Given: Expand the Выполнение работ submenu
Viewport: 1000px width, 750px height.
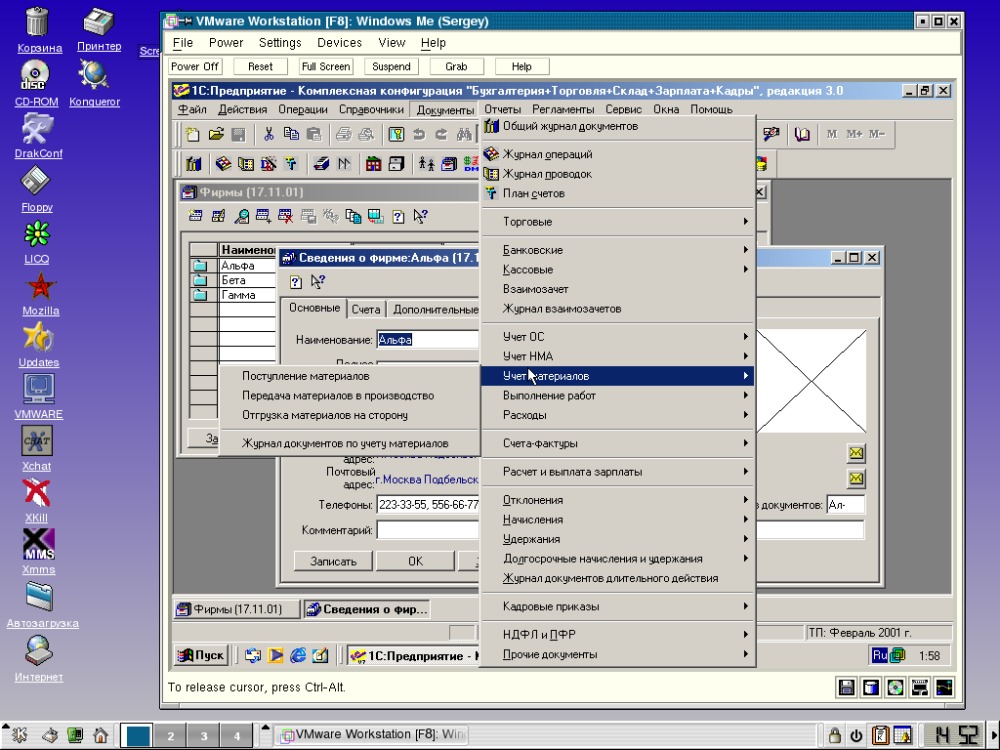Looking at the screenshot, I should (617, 395).
